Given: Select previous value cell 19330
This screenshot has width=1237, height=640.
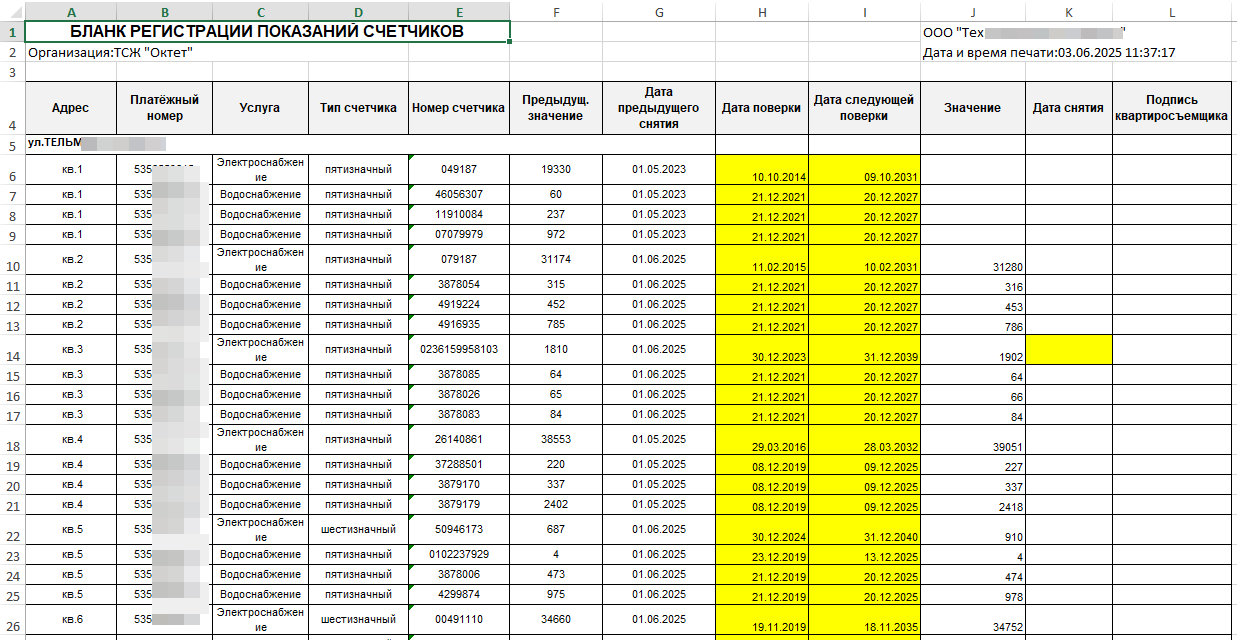Looking at the screenshot, I should [556, 170].
